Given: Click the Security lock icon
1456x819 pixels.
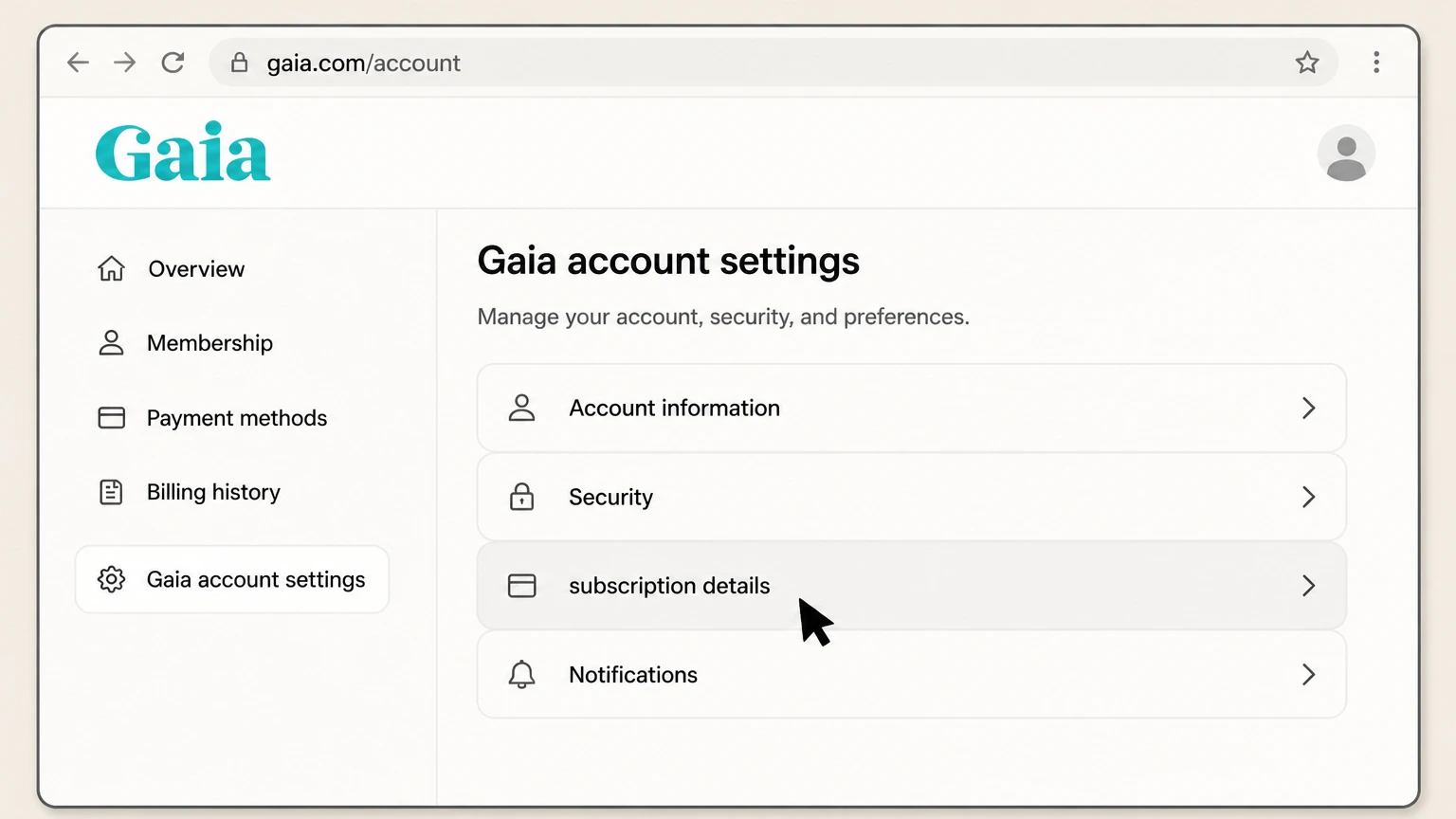Looking at the screenshot, I should click(x=521, y=497).
